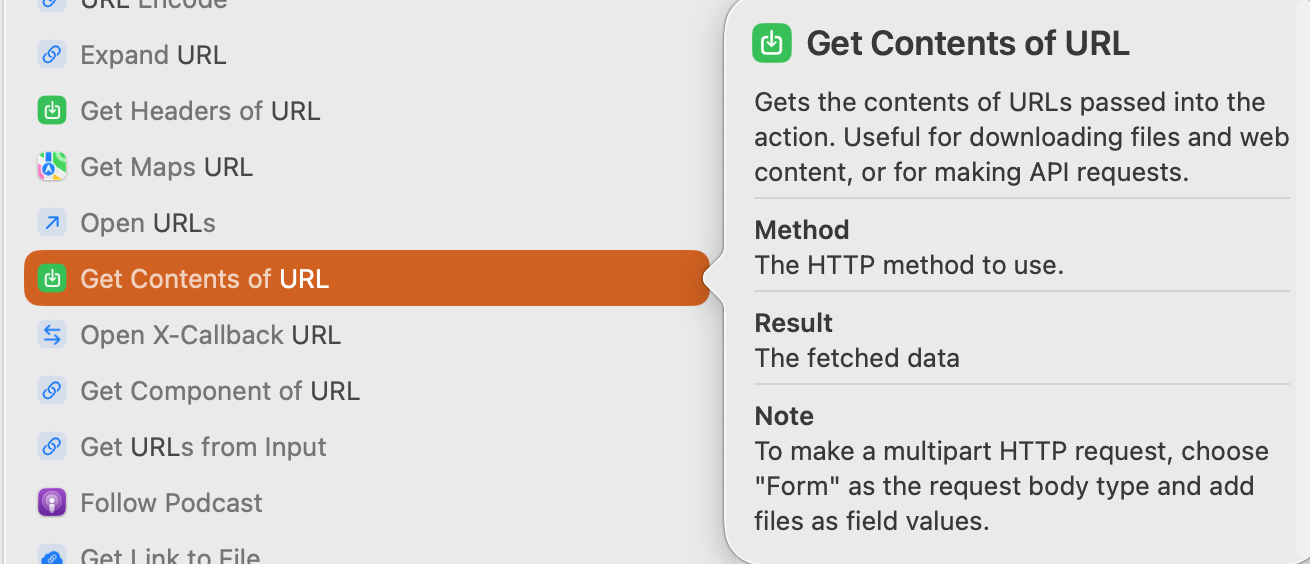Click the Maps icon beside Get Maps URL
1310x564 pixels.
[x=52, y=166]
